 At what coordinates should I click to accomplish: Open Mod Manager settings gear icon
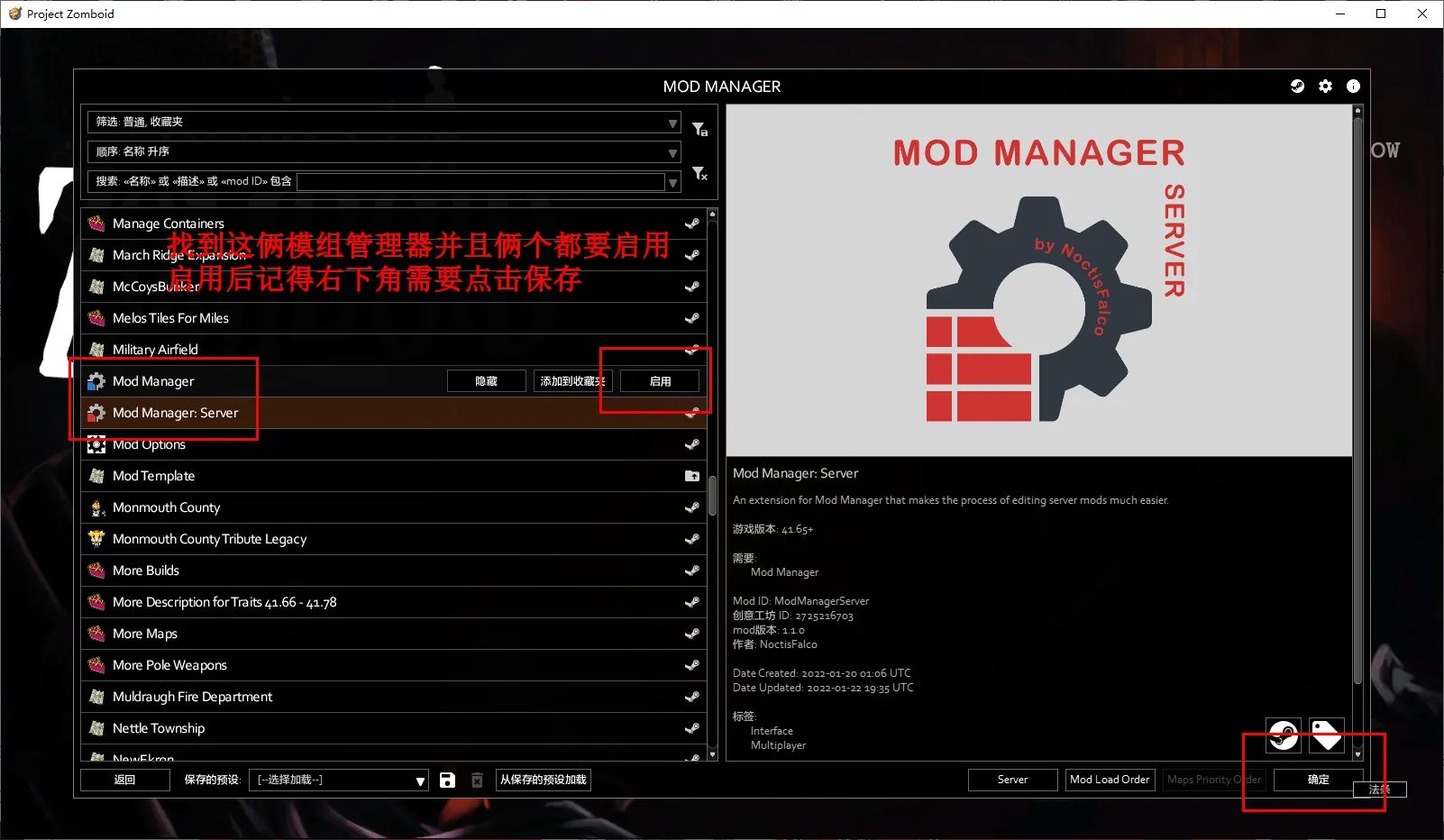click(1325, 87)
